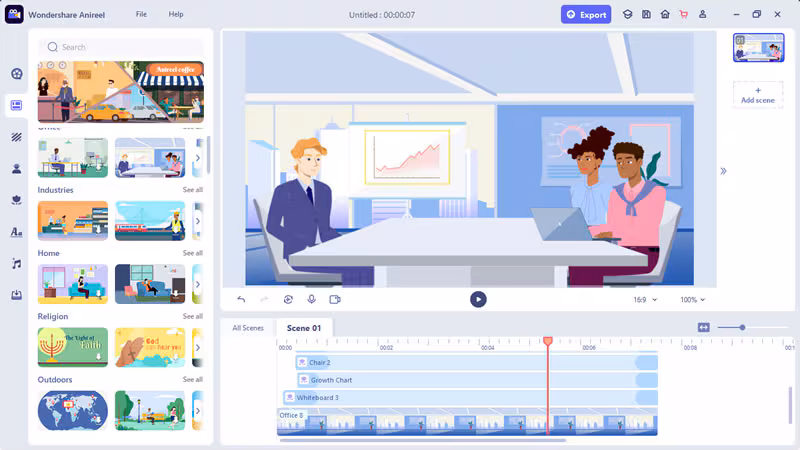Select the Growth Chart timeline clip
This screenshot has height=450, width=800.
[477, 380]
